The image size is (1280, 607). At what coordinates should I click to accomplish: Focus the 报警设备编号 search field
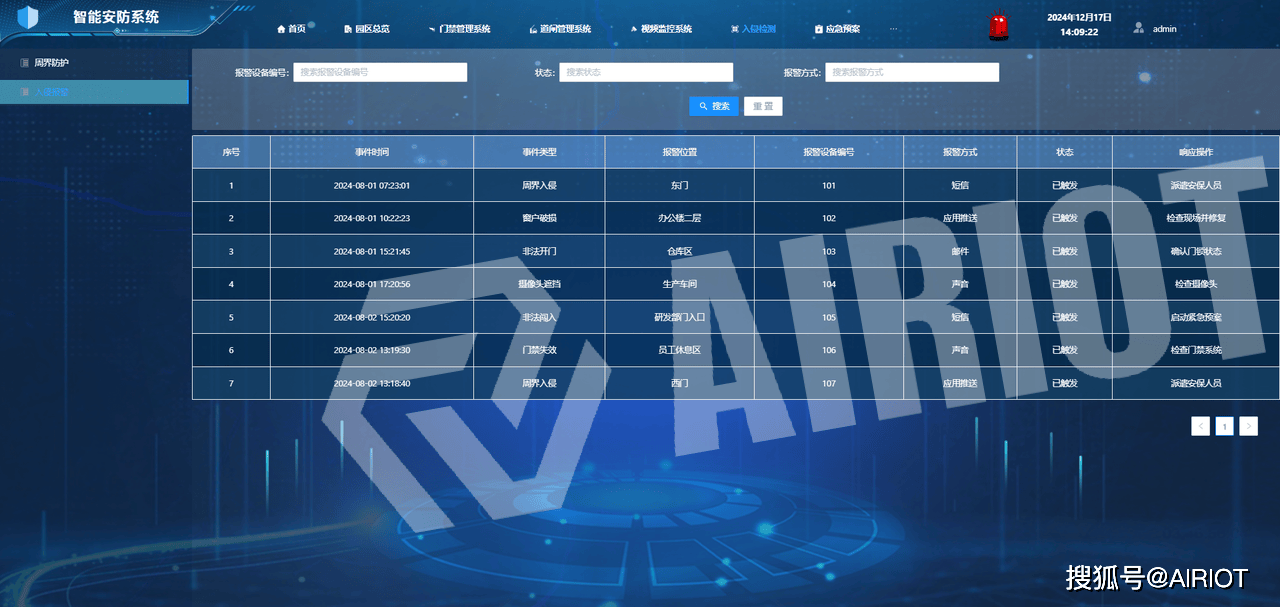380,72
